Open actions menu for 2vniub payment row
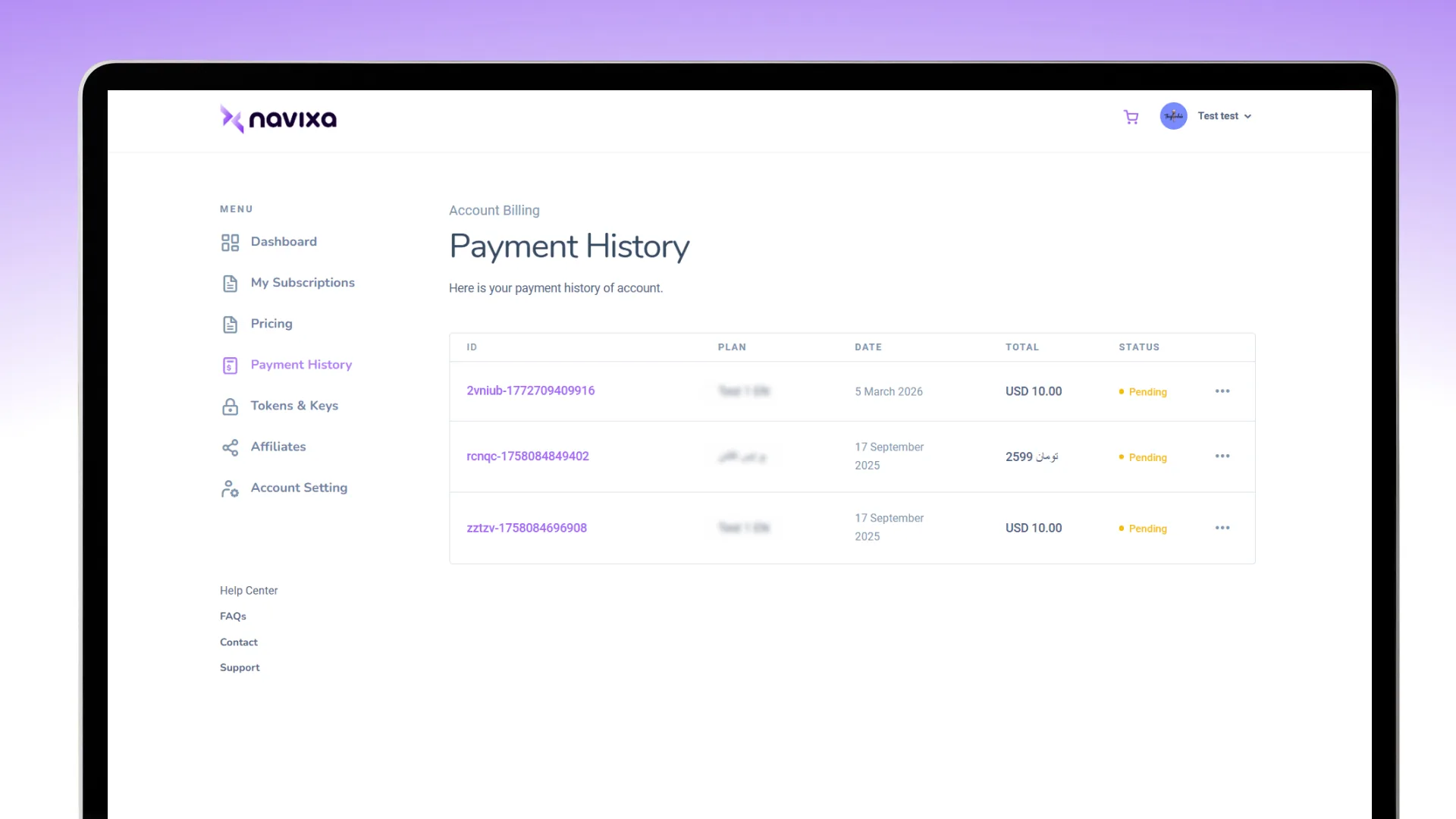Viewport: 1456px width, 819px height. pos(1222,391)
